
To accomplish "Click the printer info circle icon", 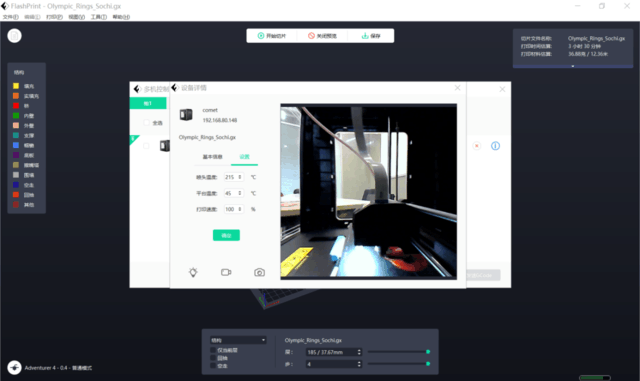I will (x=495, y=146).
